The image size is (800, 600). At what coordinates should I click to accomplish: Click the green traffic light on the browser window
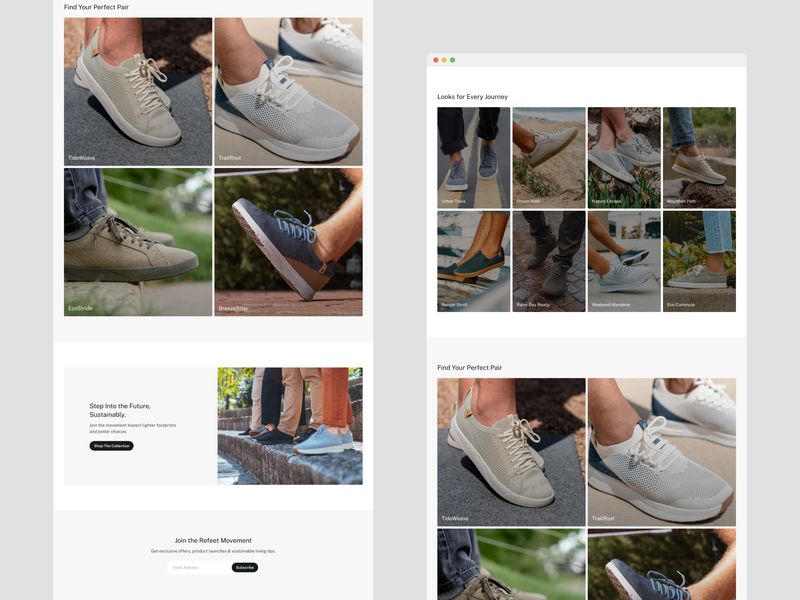(x=452, y=59)
